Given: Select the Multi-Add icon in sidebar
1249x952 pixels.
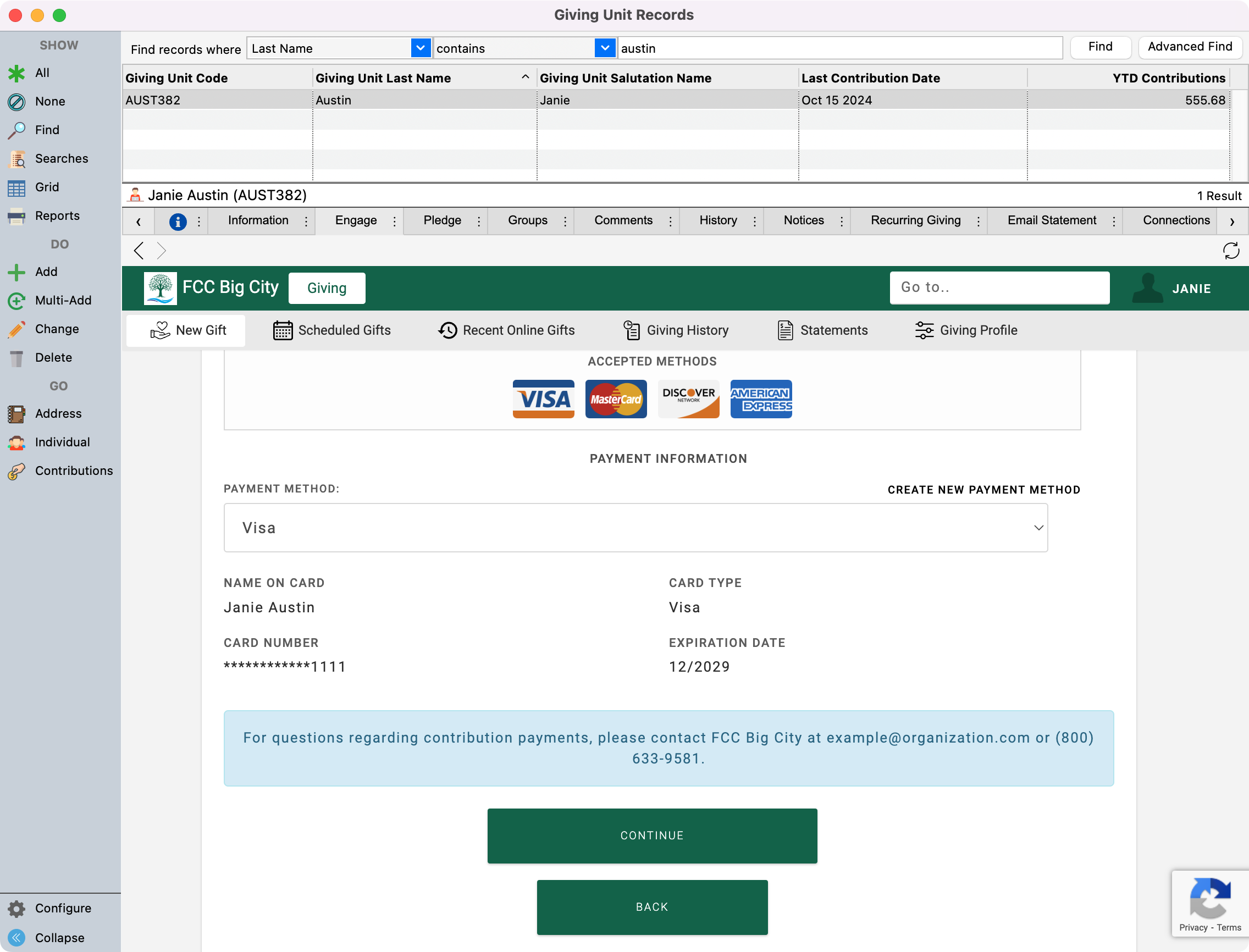Looking at the screenshot, I should [16, 301].
